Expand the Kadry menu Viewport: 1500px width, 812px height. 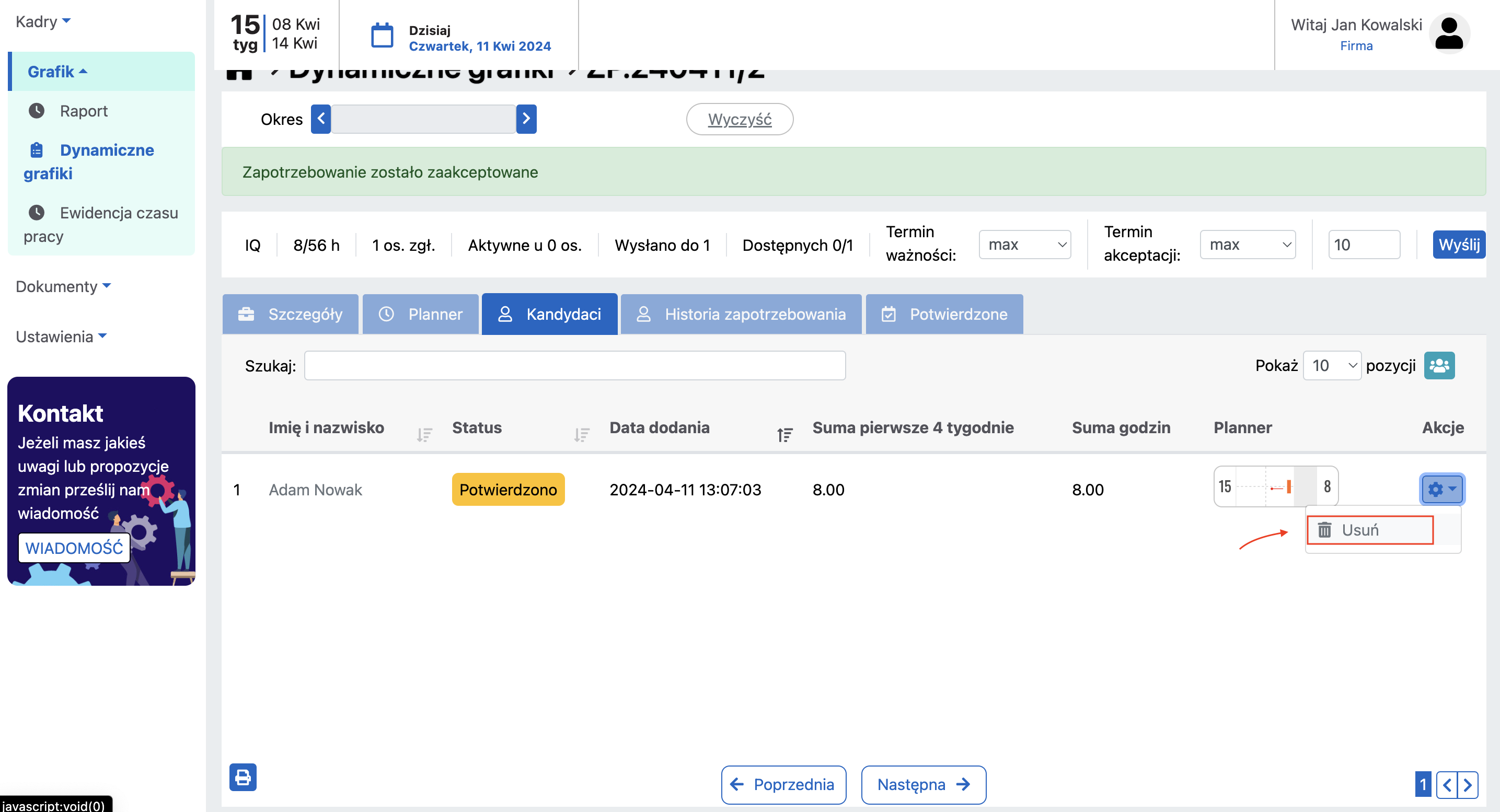(x=43, y=21)
